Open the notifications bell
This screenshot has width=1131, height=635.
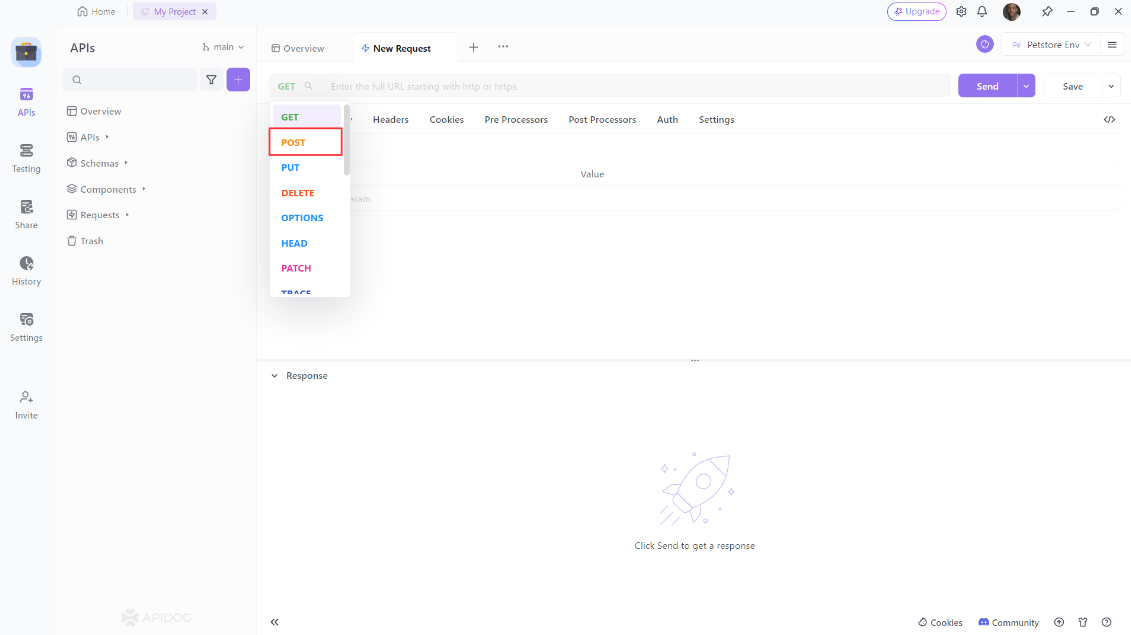(x=982, y=12)
